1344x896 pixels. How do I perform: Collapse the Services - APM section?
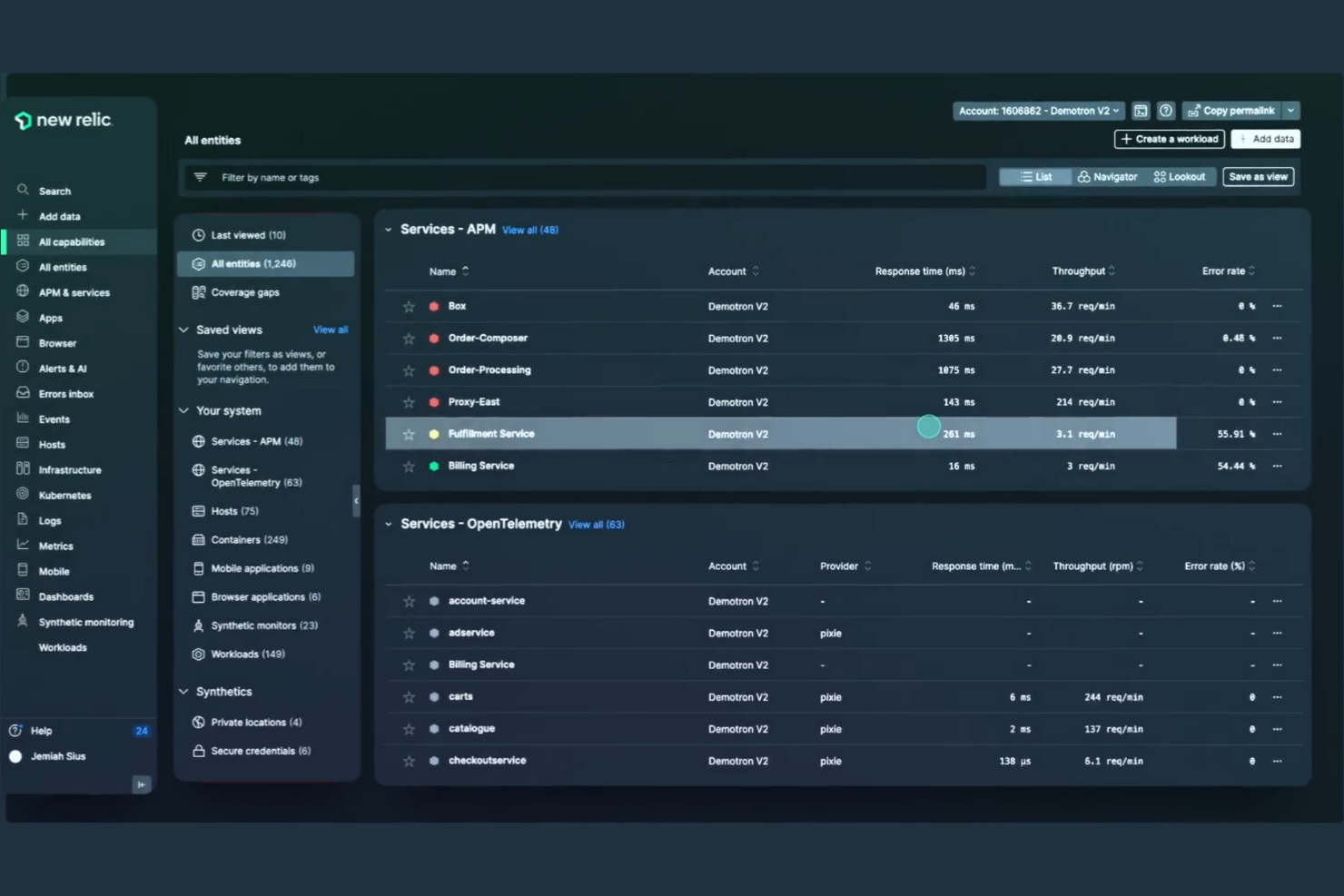(389, 229)
